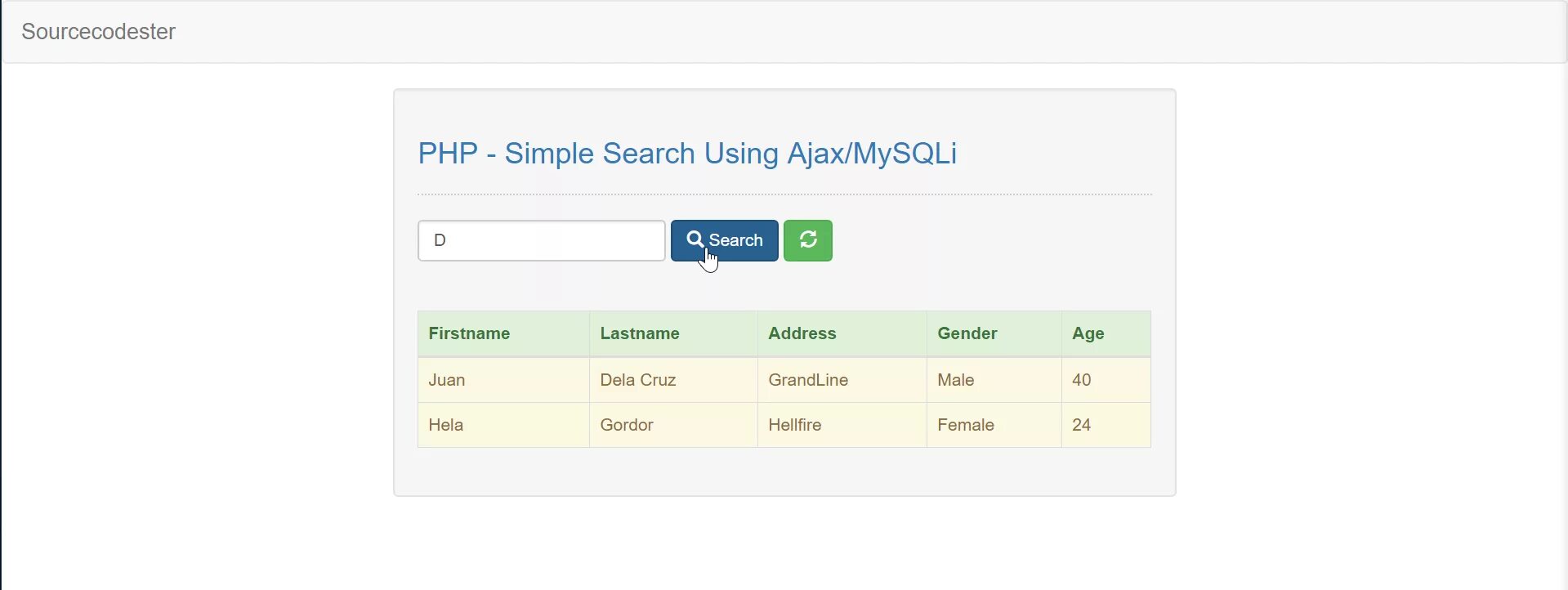The width and height of the screenshot is (1568, 590).
Task: Click the Firstname column header
Action: pos(469,333)
